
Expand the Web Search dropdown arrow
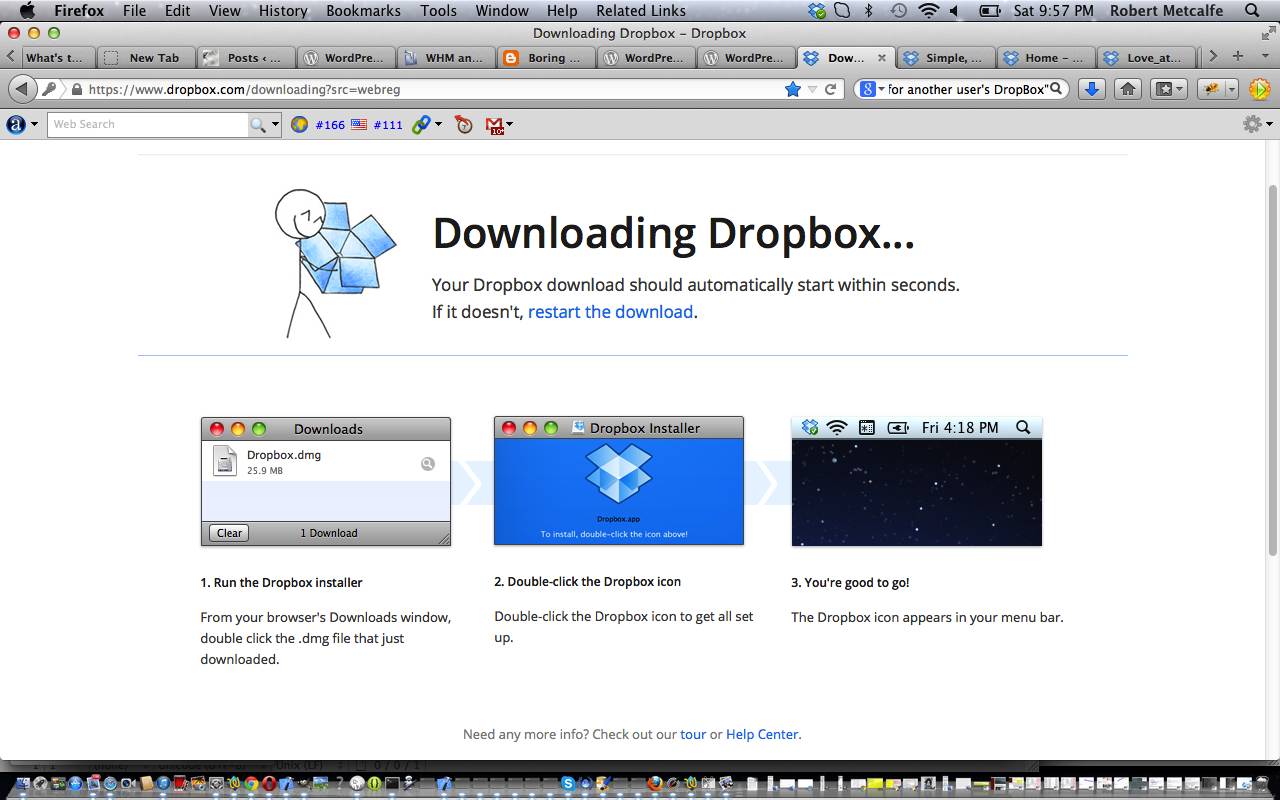tap(275, 124)
